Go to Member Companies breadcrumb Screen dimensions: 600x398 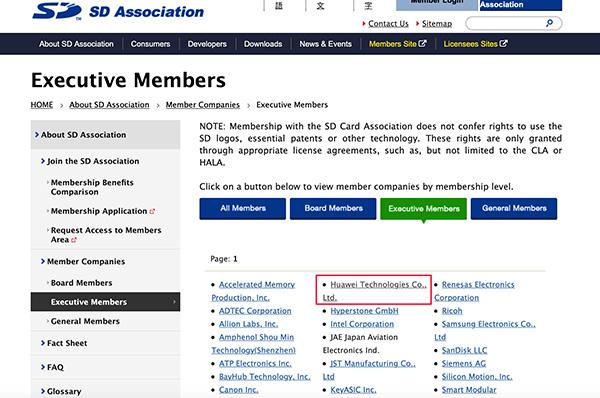(x=202, y=105)
